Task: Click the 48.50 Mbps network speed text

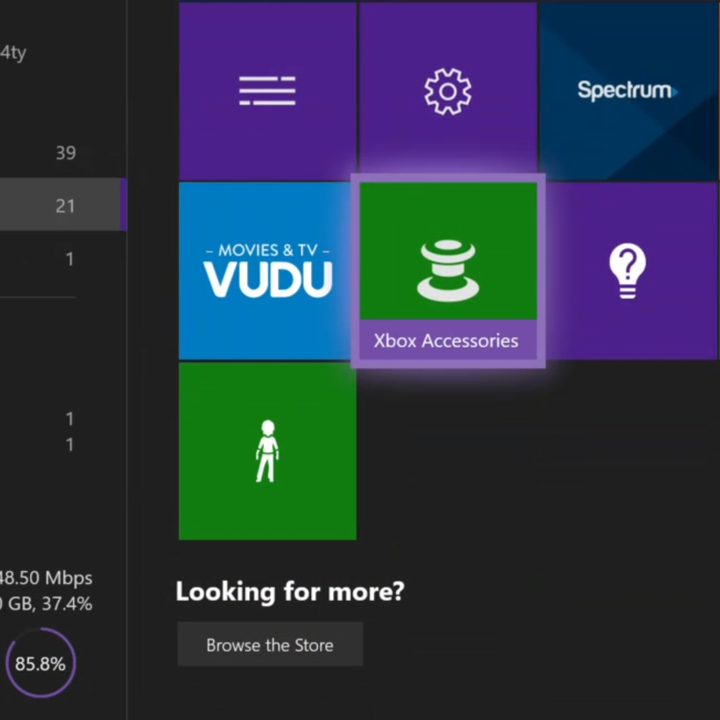Action: coord(46,578)
